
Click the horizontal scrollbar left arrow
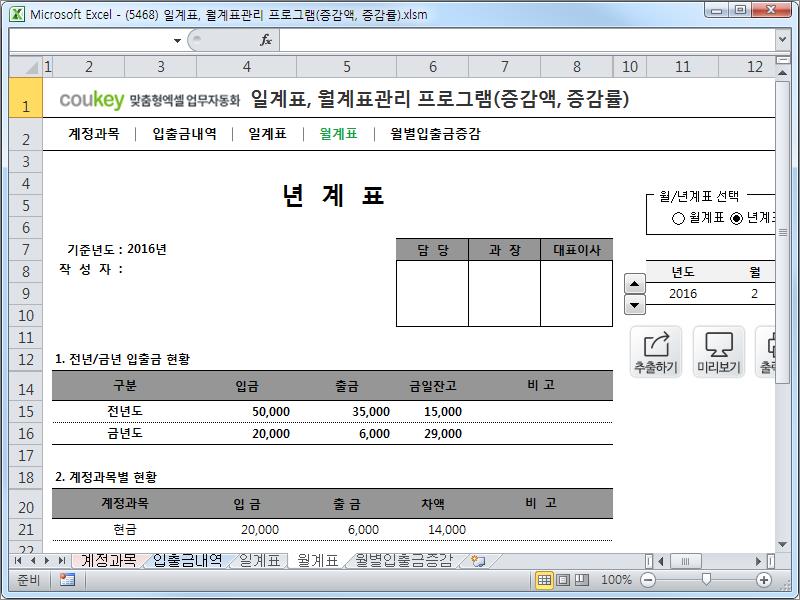(660, 561)
